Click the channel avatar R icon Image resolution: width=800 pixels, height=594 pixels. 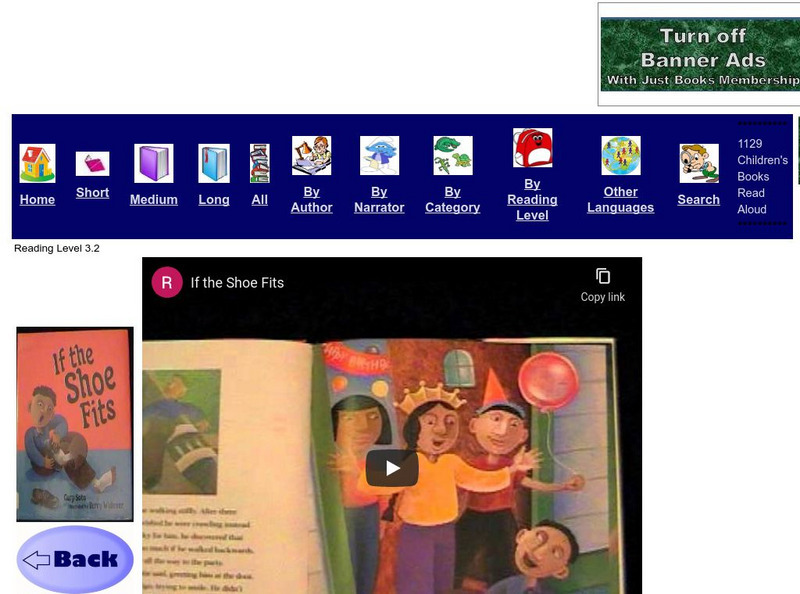click(x=167, y=282)
